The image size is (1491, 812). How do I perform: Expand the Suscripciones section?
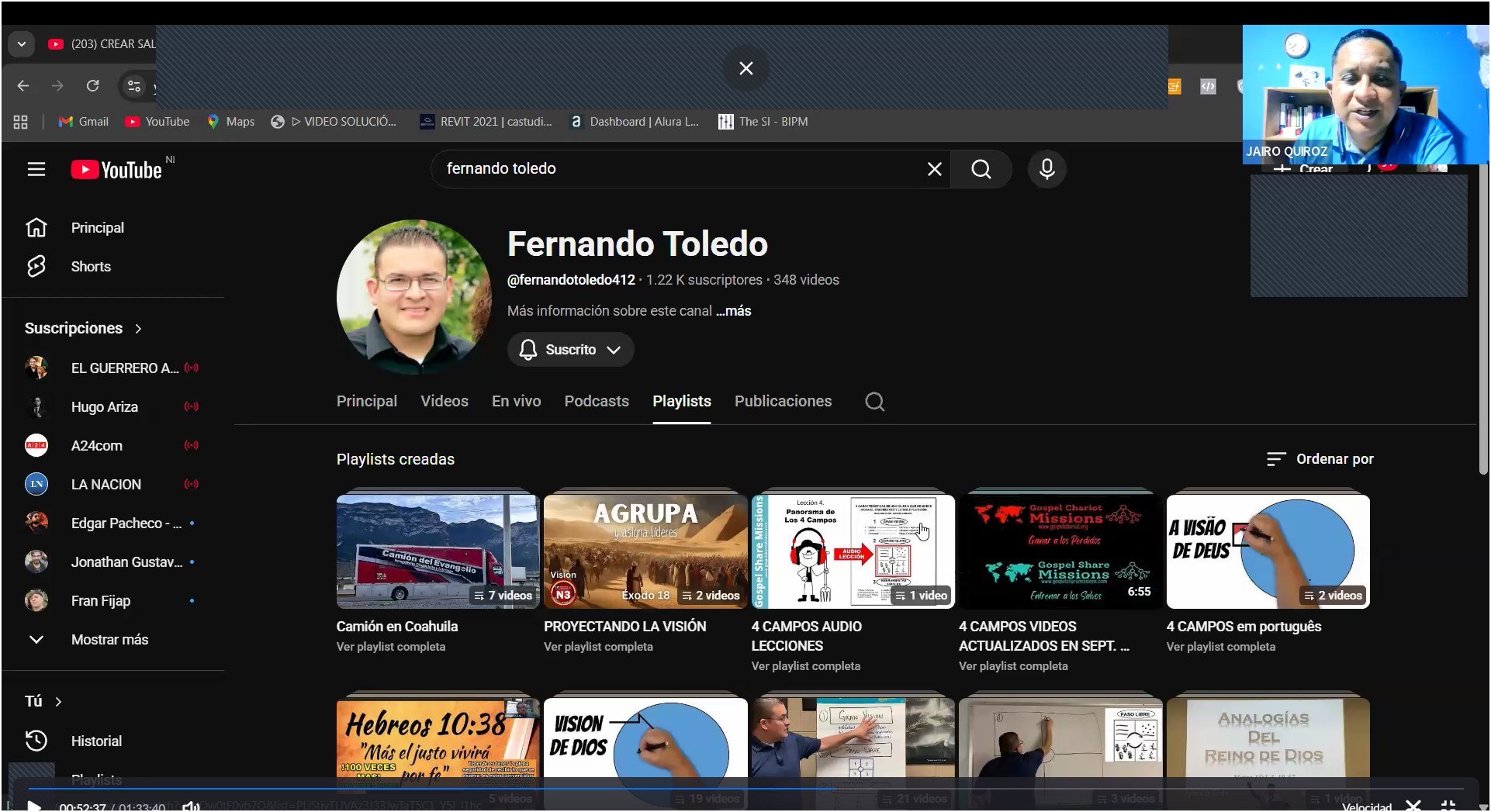coord(84,328)
